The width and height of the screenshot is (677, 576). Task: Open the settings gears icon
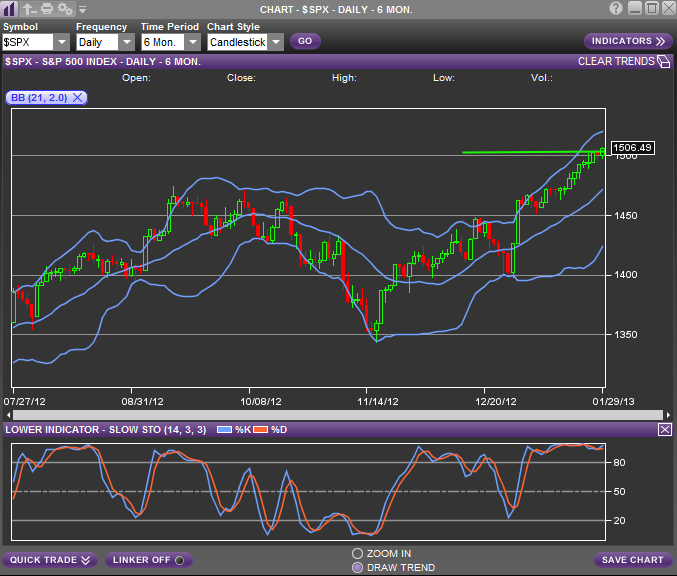pos(65,8)
